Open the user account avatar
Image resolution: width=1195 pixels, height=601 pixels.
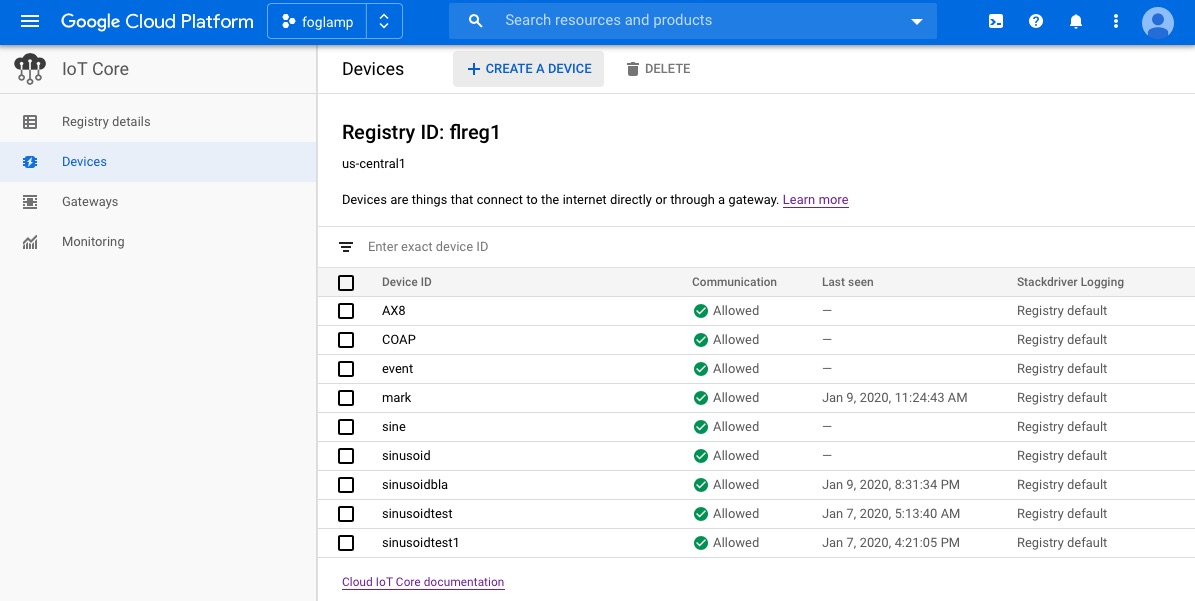coord(1158,22)
